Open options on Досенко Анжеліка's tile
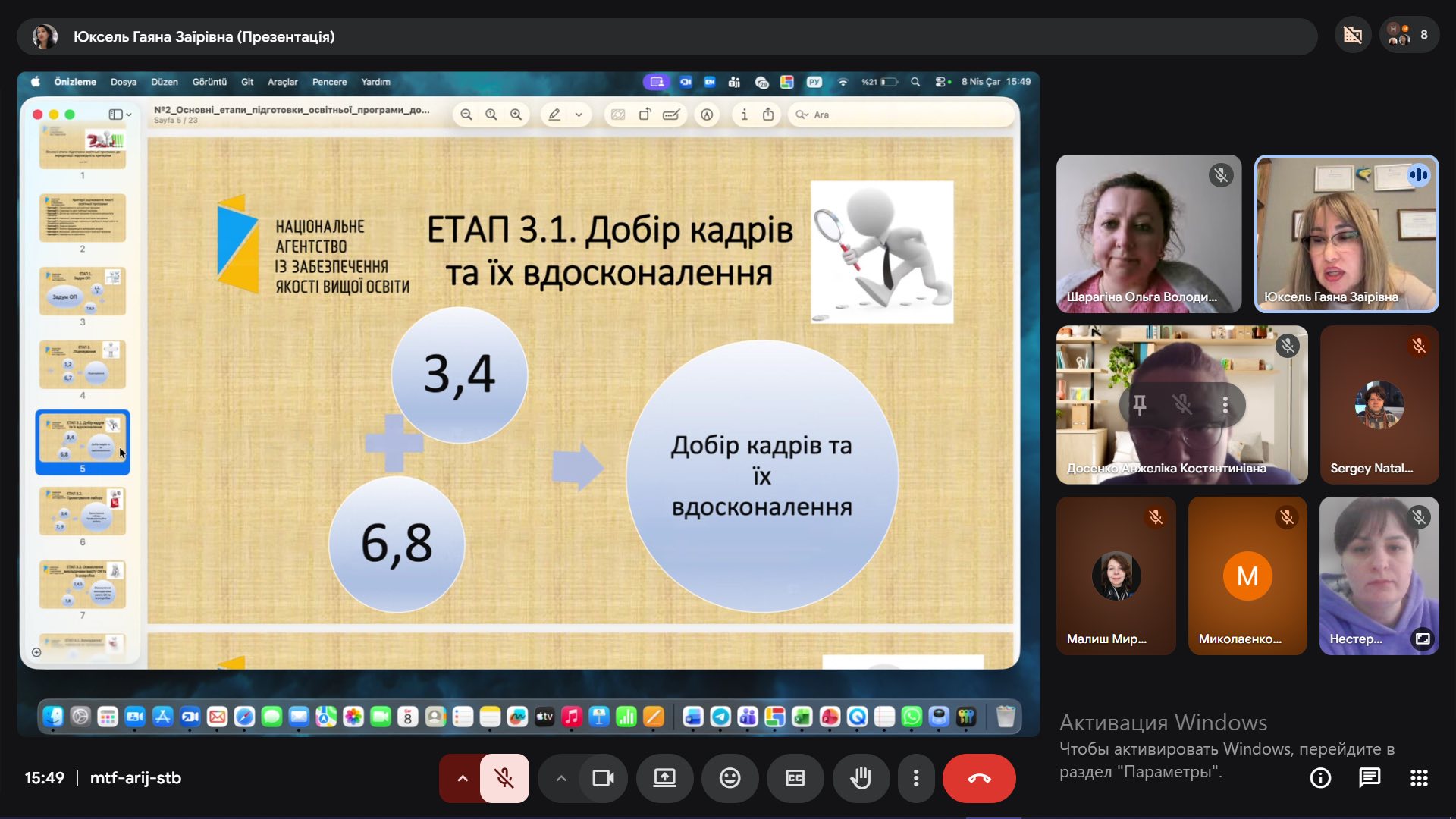The height and width of the screenshot is (819, 1456). point(1225,405)
